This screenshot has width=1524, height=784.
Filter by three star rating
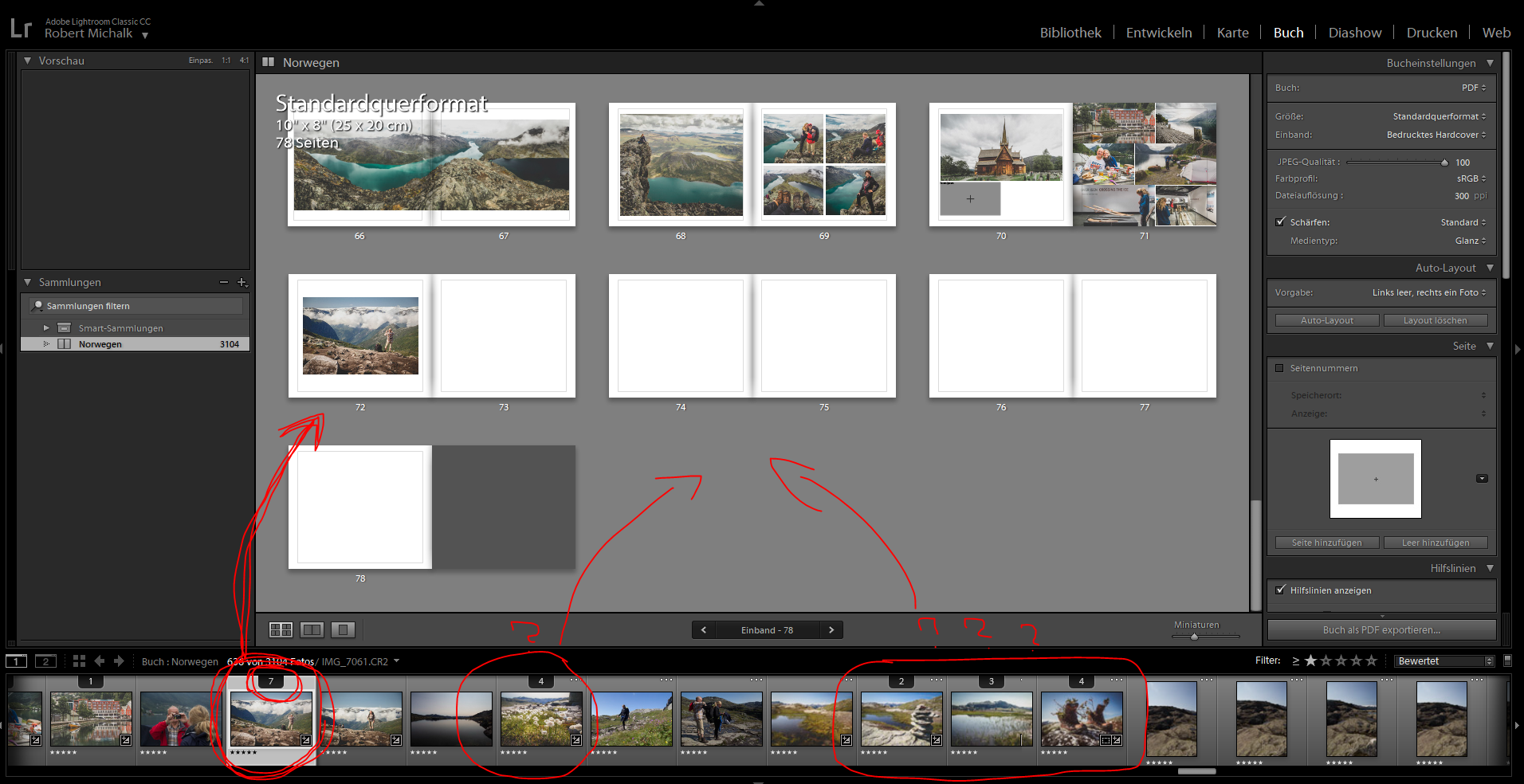(x=1341, y=661)
